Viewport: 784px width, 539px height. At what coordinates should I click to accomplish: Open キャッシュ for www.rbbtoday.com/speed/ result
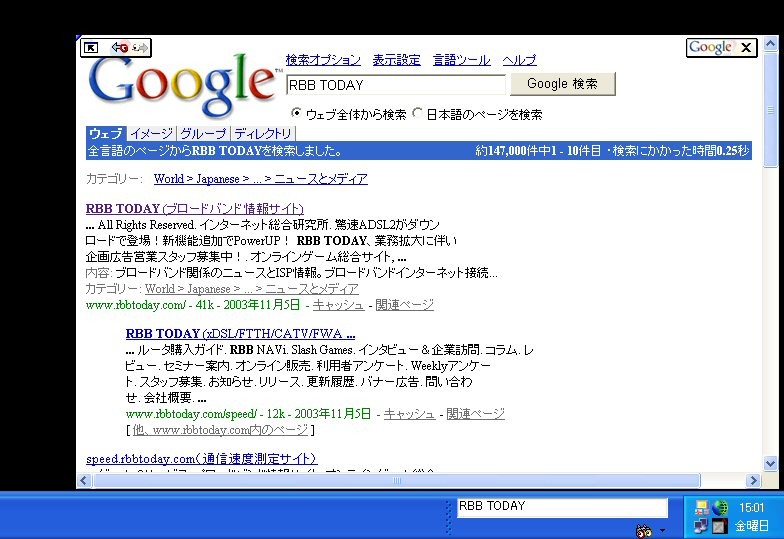(x=410, y=414)
